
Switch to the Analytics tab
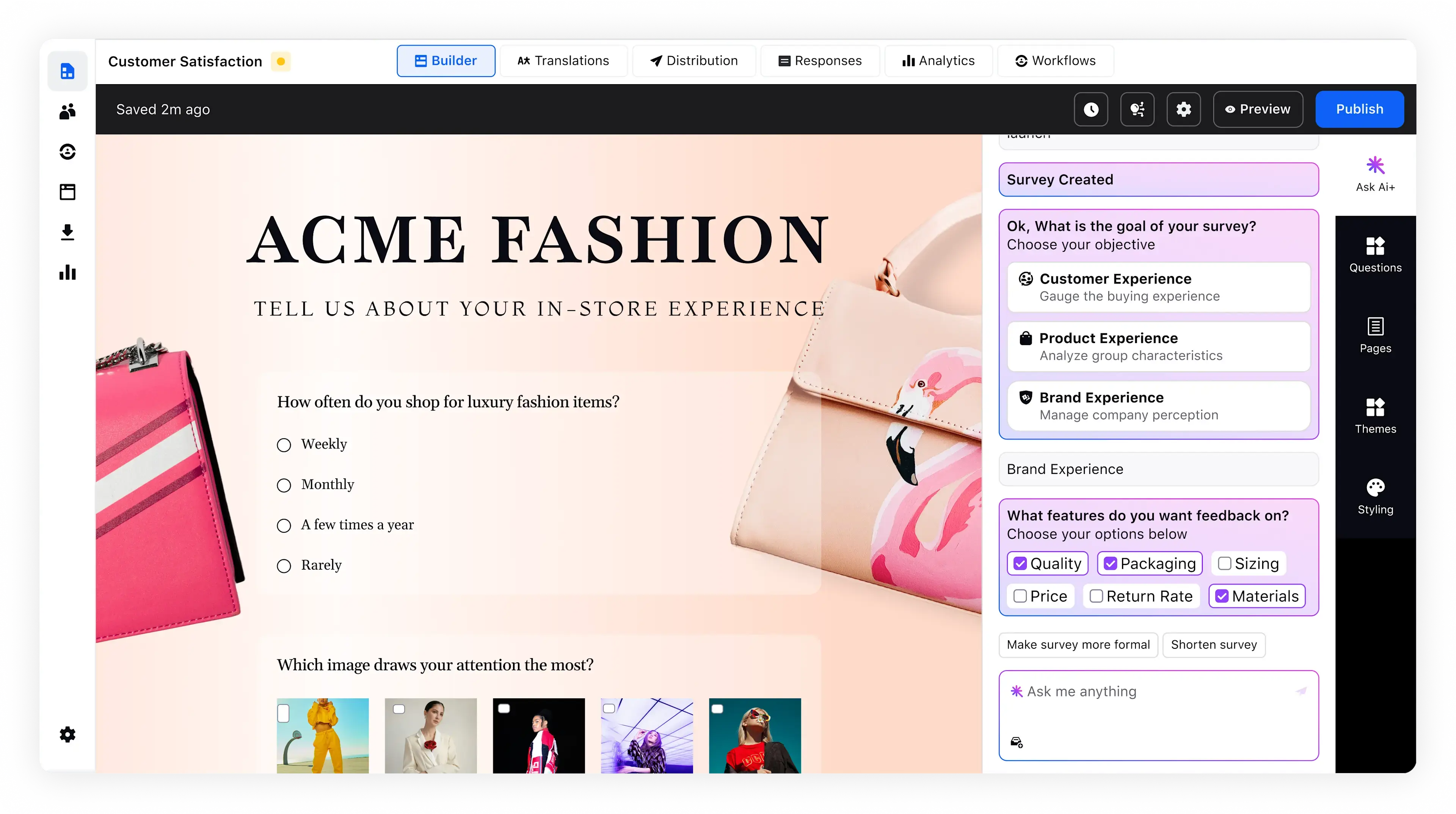(938, 61)
